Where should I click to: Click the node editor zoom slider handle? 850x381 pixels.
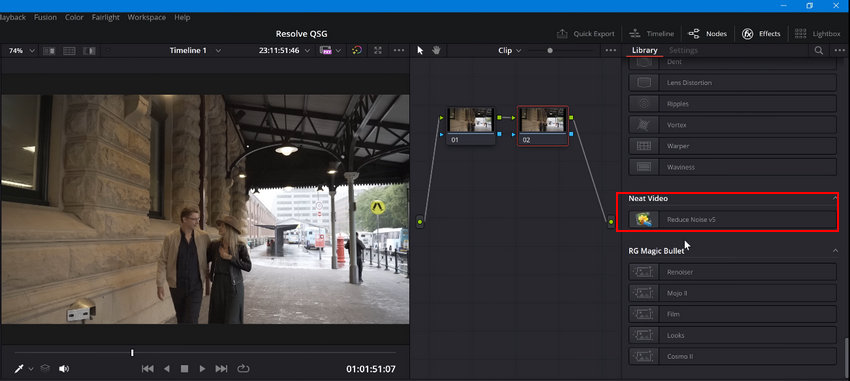pyautogui.click(x=550, y=50)
